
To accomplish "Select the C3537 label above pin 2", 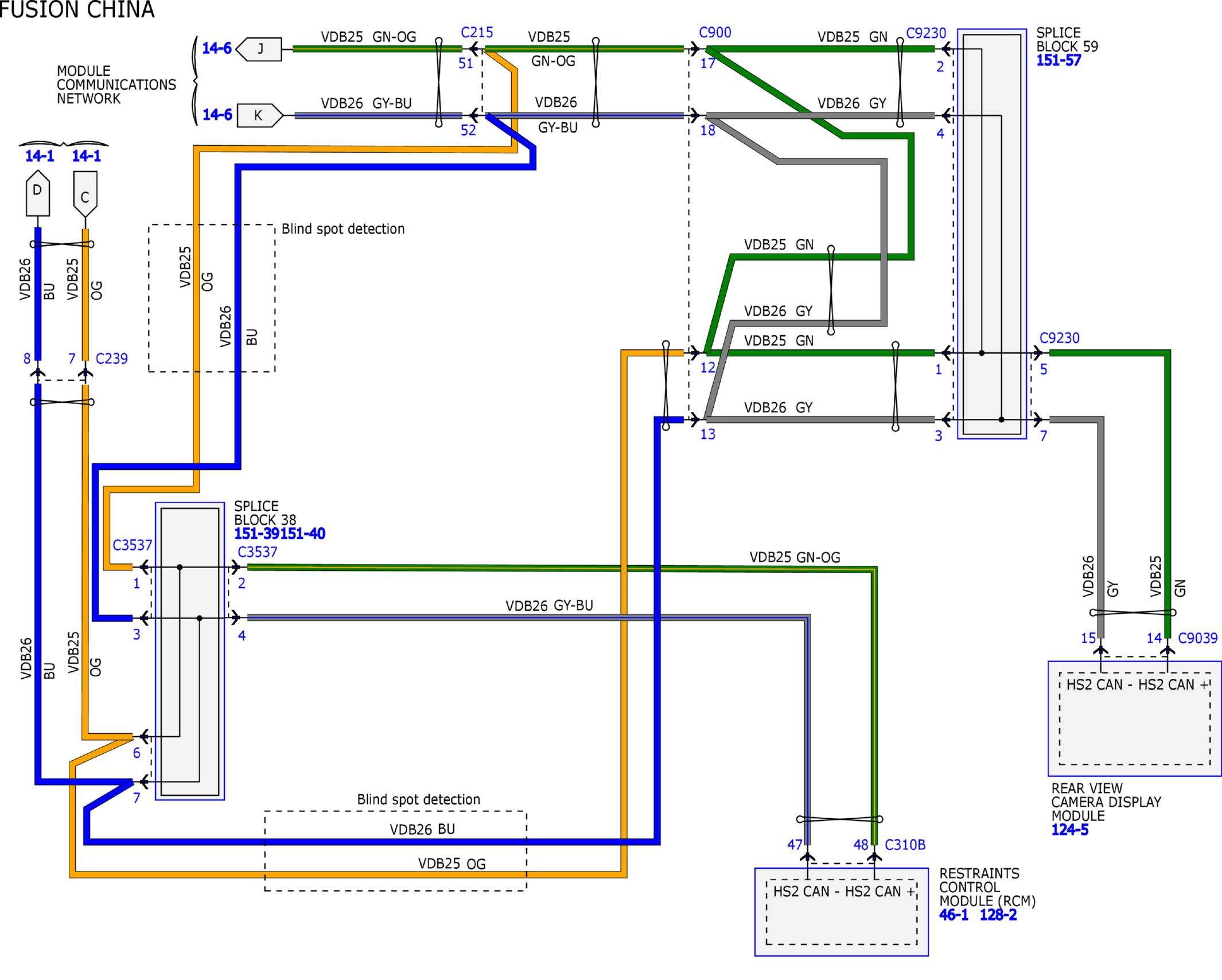I will click(258, 552).
